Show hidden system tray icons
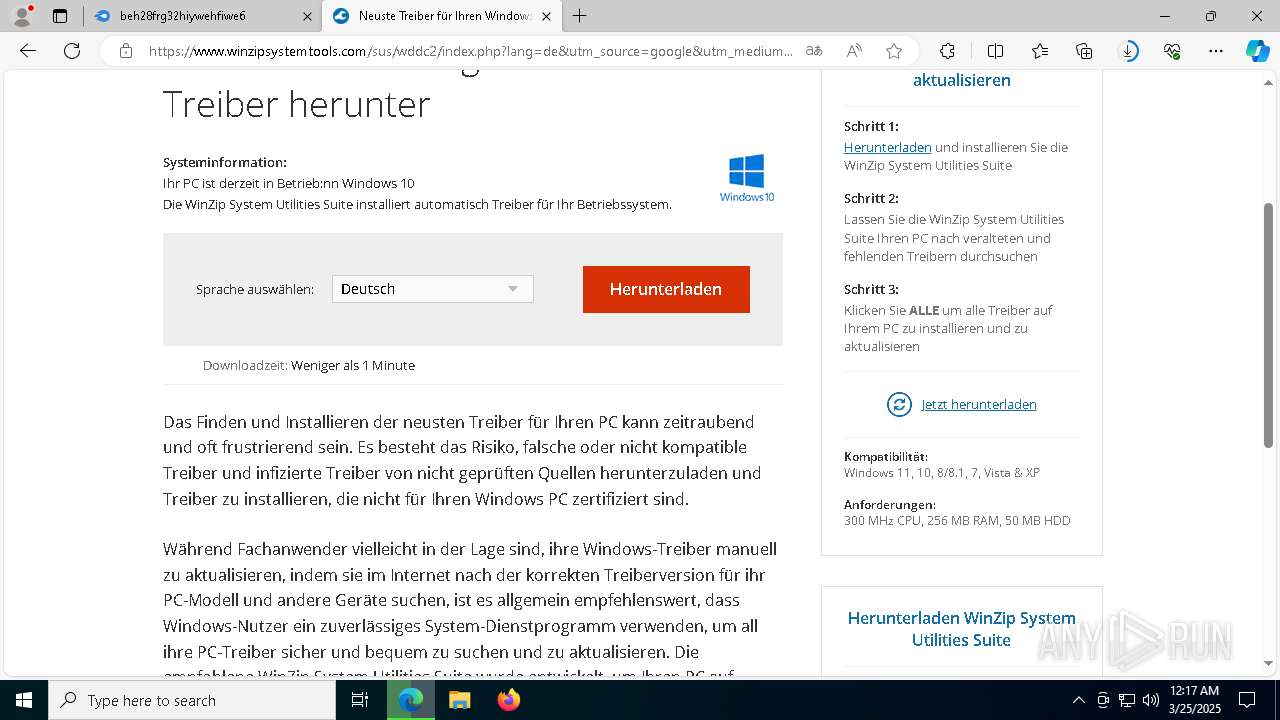Image resolution: width=1280 pixels, height=720 pixels. pyautogui.click(x=1078, y=700)
